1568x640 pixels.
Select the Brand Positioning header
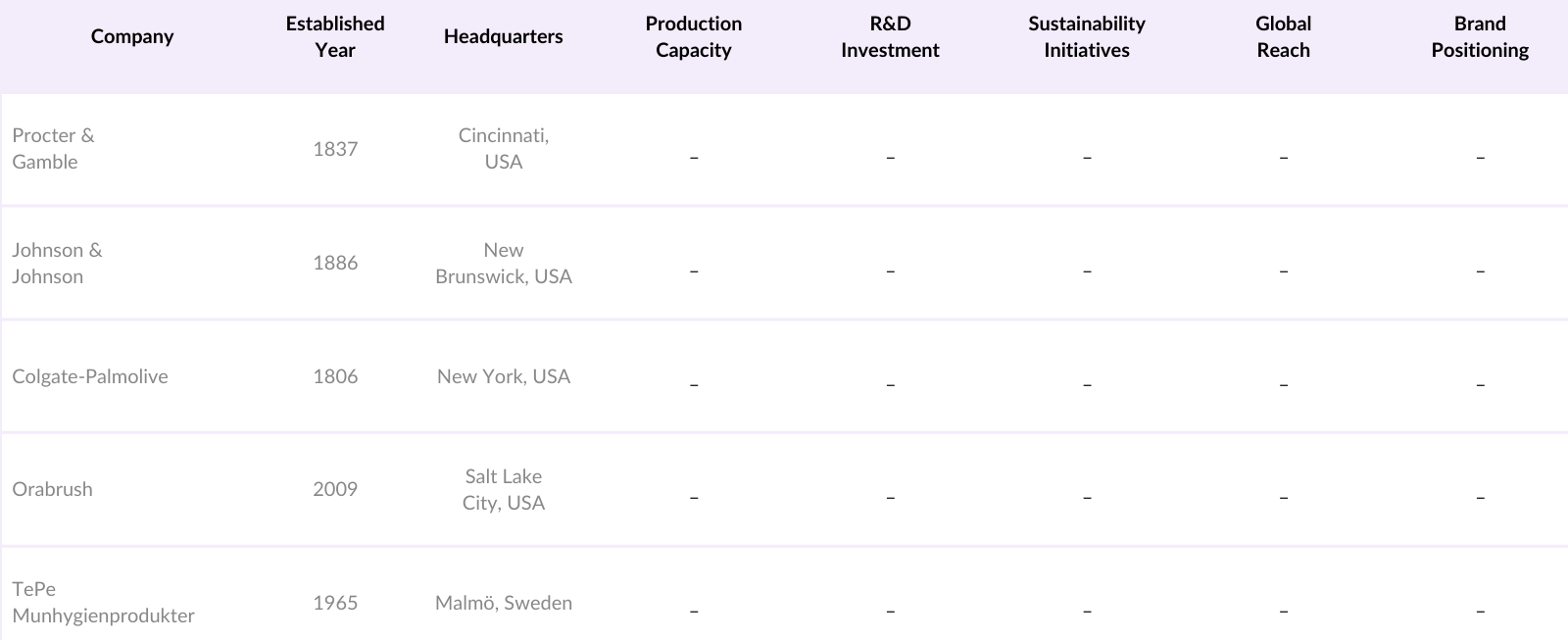point(1480,37)
